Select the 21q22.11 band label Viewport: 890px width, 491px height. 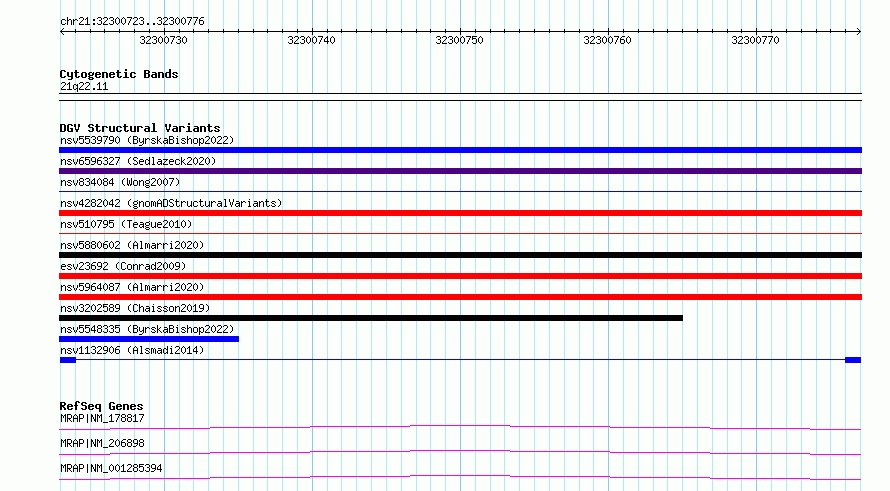[x=84, y=86]
